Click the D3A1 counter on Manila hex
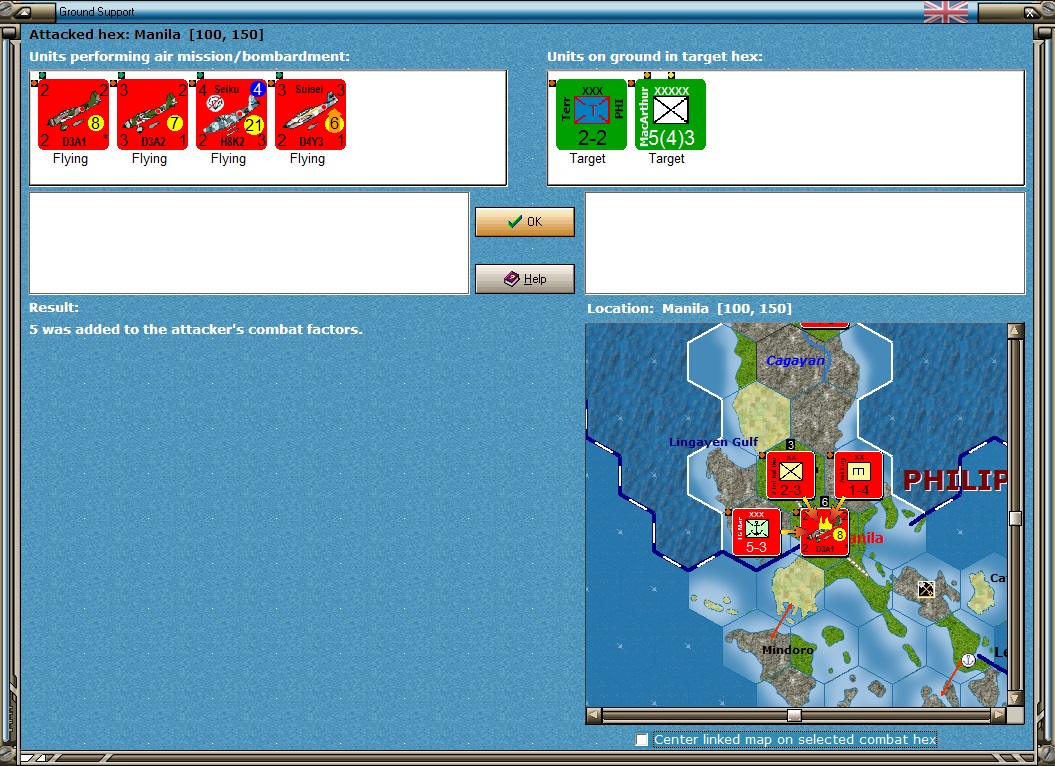Screen dimensions: 1055x766 [x=824, y=532]
